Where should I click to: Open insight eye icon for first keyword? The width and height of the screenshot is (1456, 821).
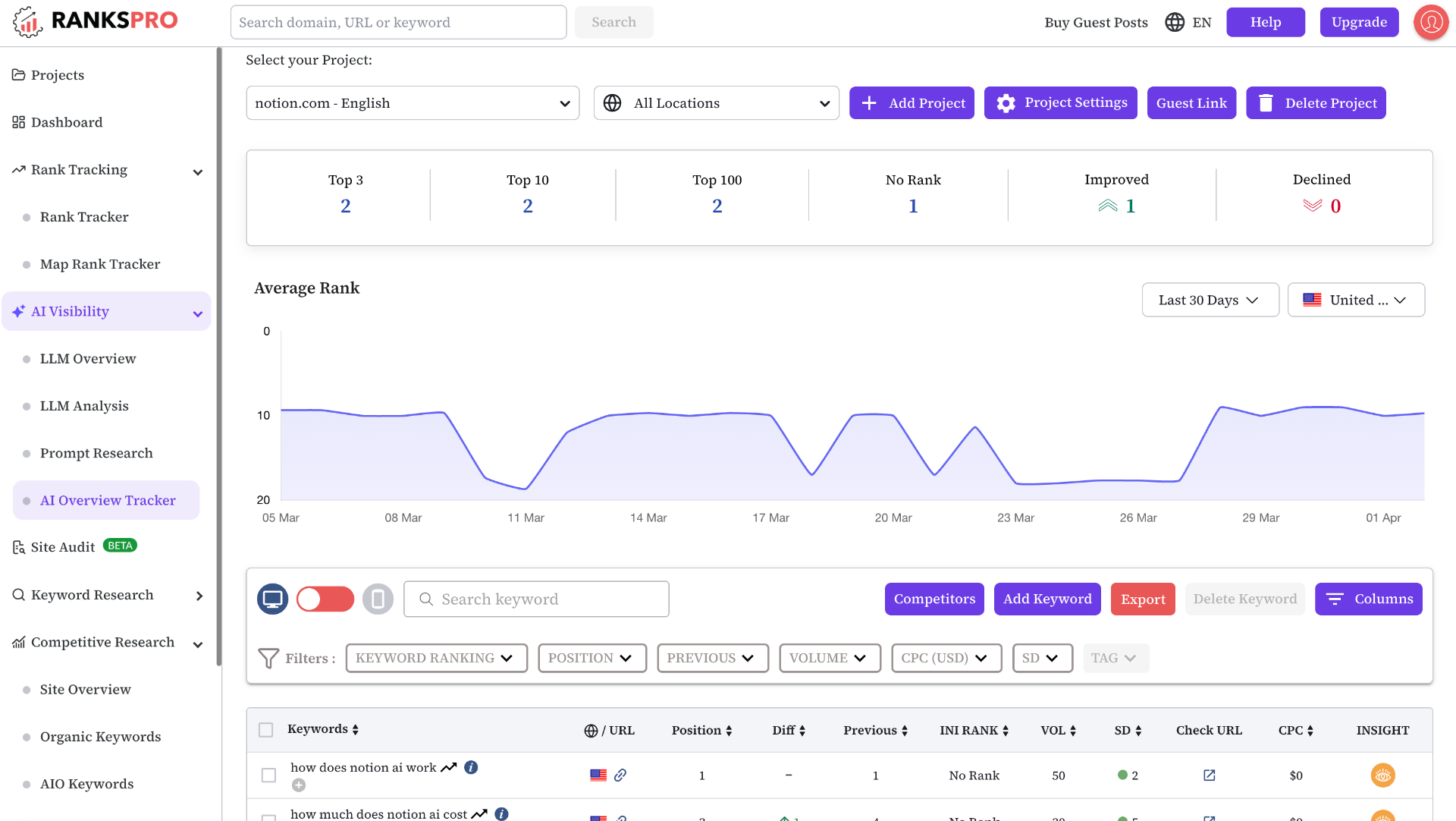click(1382, 775)
